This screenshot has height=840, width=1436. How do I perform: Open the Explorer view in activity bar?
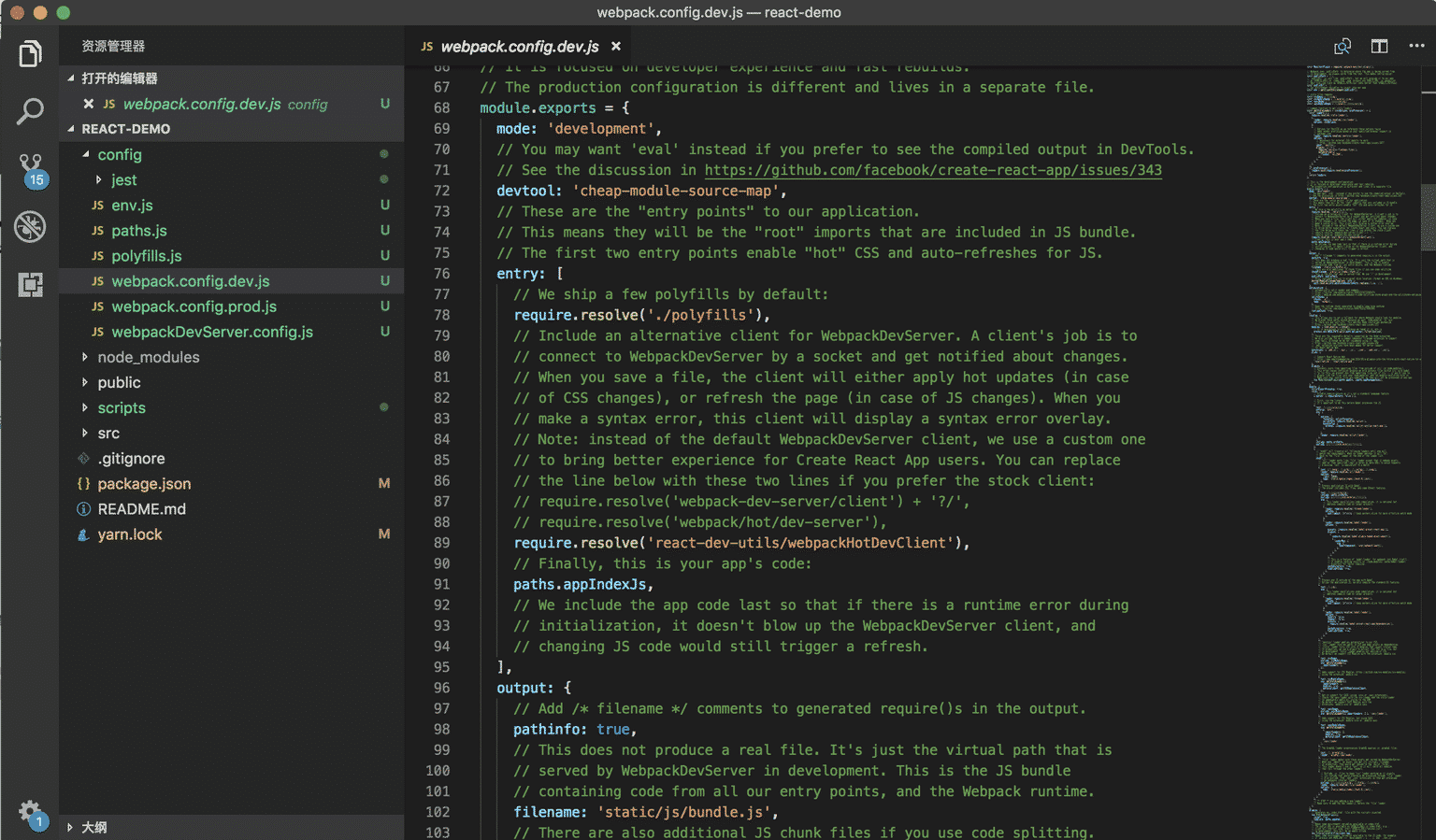(30, 54)
